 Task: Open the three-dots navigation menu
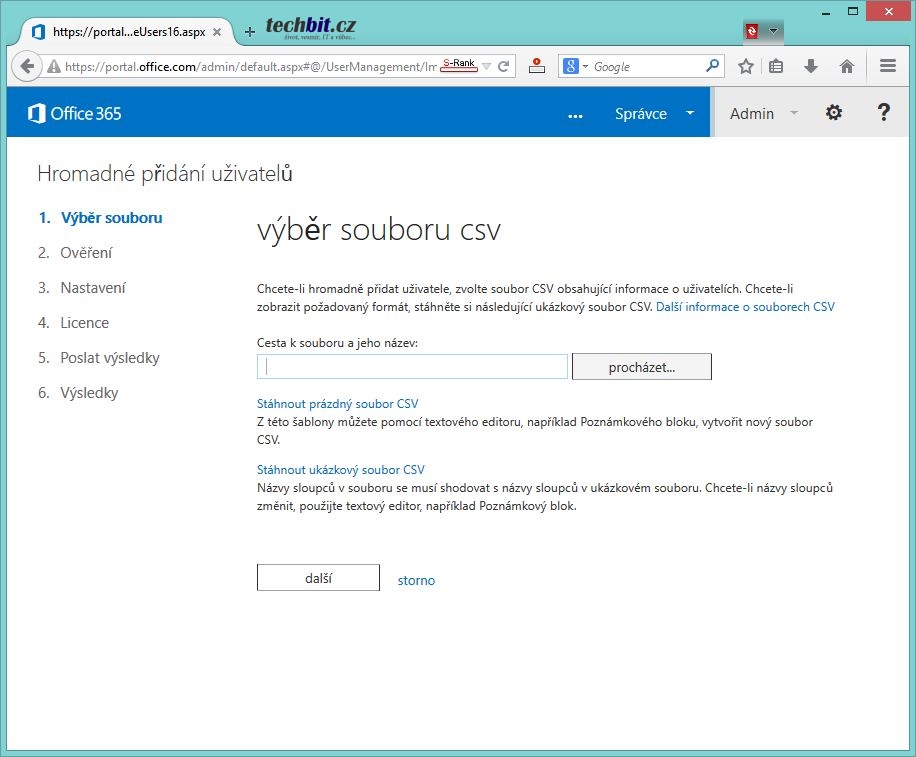(x=575, y=114)
